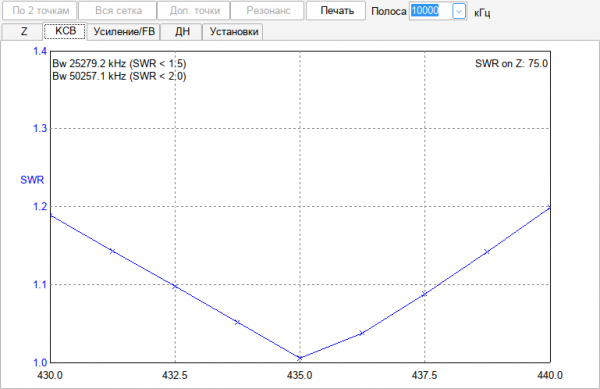Screen dimensions: 600x389
Task: Click the Вся сетка button
Action: tap(118, 11)
